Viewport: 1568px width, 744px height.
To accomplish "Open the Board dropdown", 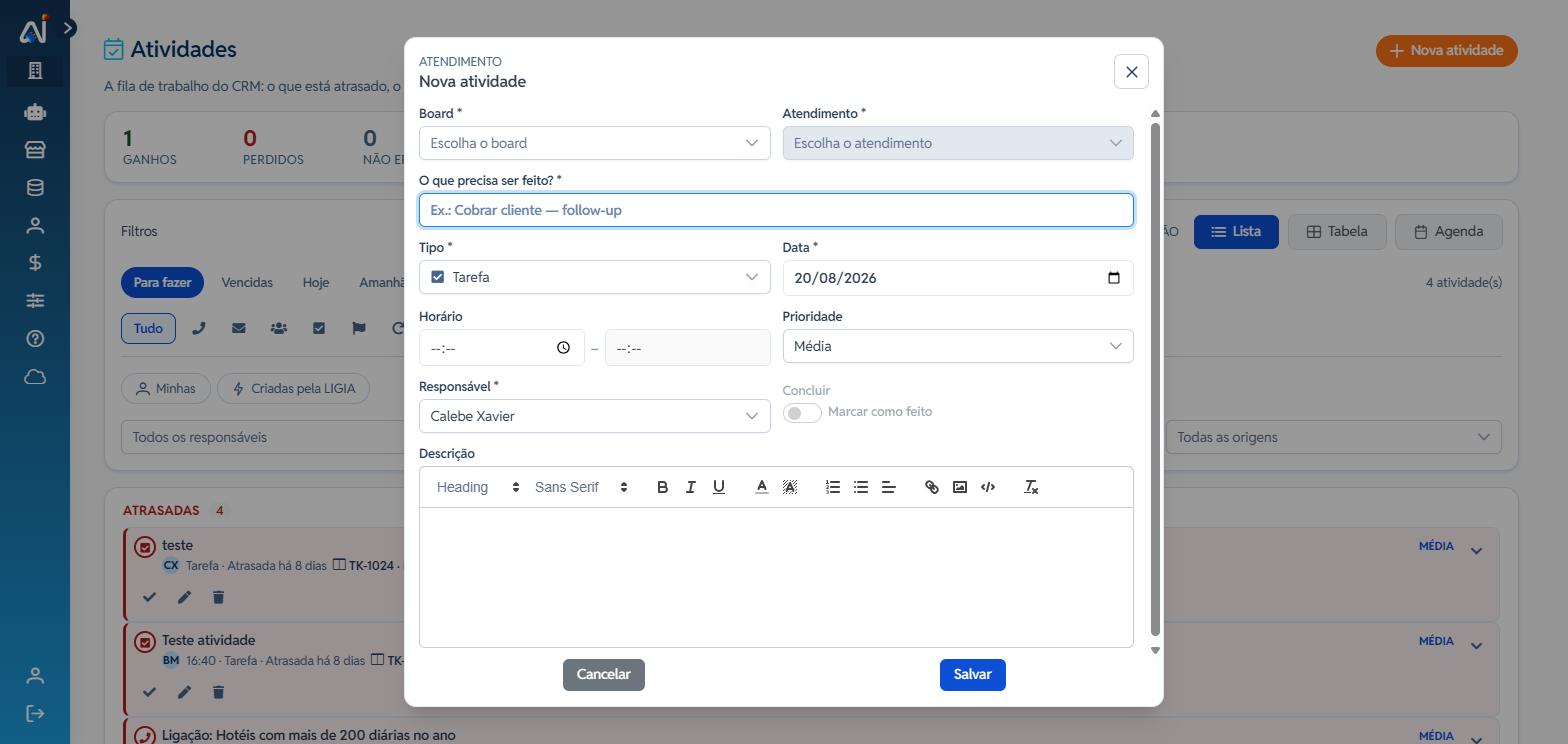I will point(594,143).
